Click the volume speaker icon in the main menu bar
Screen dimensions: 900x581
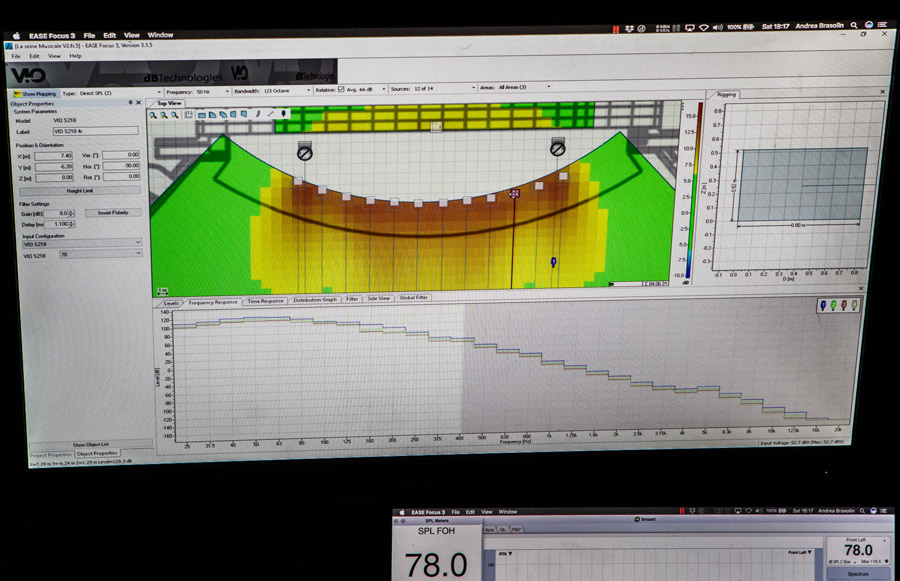[717, 27]
